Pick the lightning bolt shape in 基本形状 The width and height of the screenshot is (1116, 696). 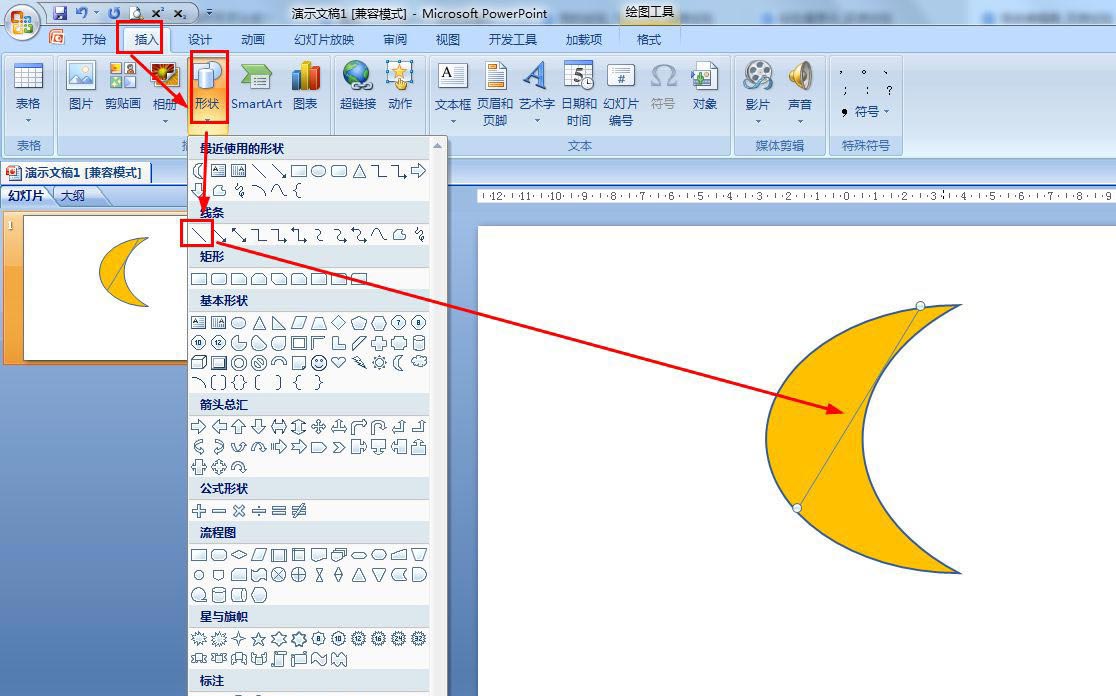(x=359, y=362)
